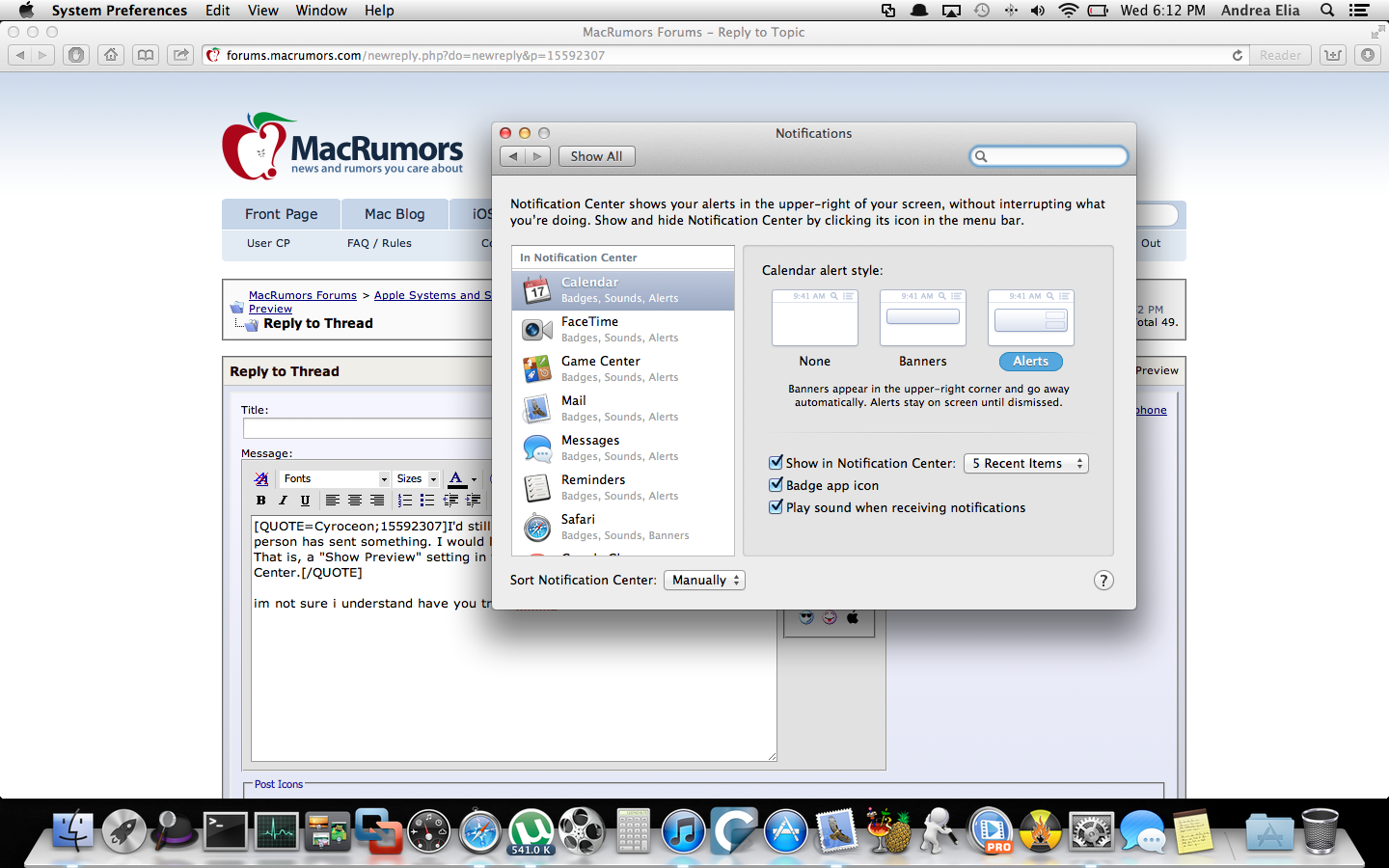The width and height of the screenshot is (1389, 868).
Task: Toggle Play sound when receiving notifications
Action: (776, 507)
